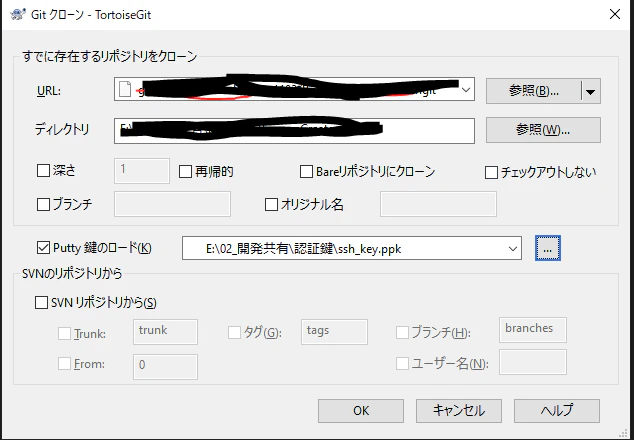Click the tags text field
Viewport: 634px width, 440px height.
coord(334,332)
